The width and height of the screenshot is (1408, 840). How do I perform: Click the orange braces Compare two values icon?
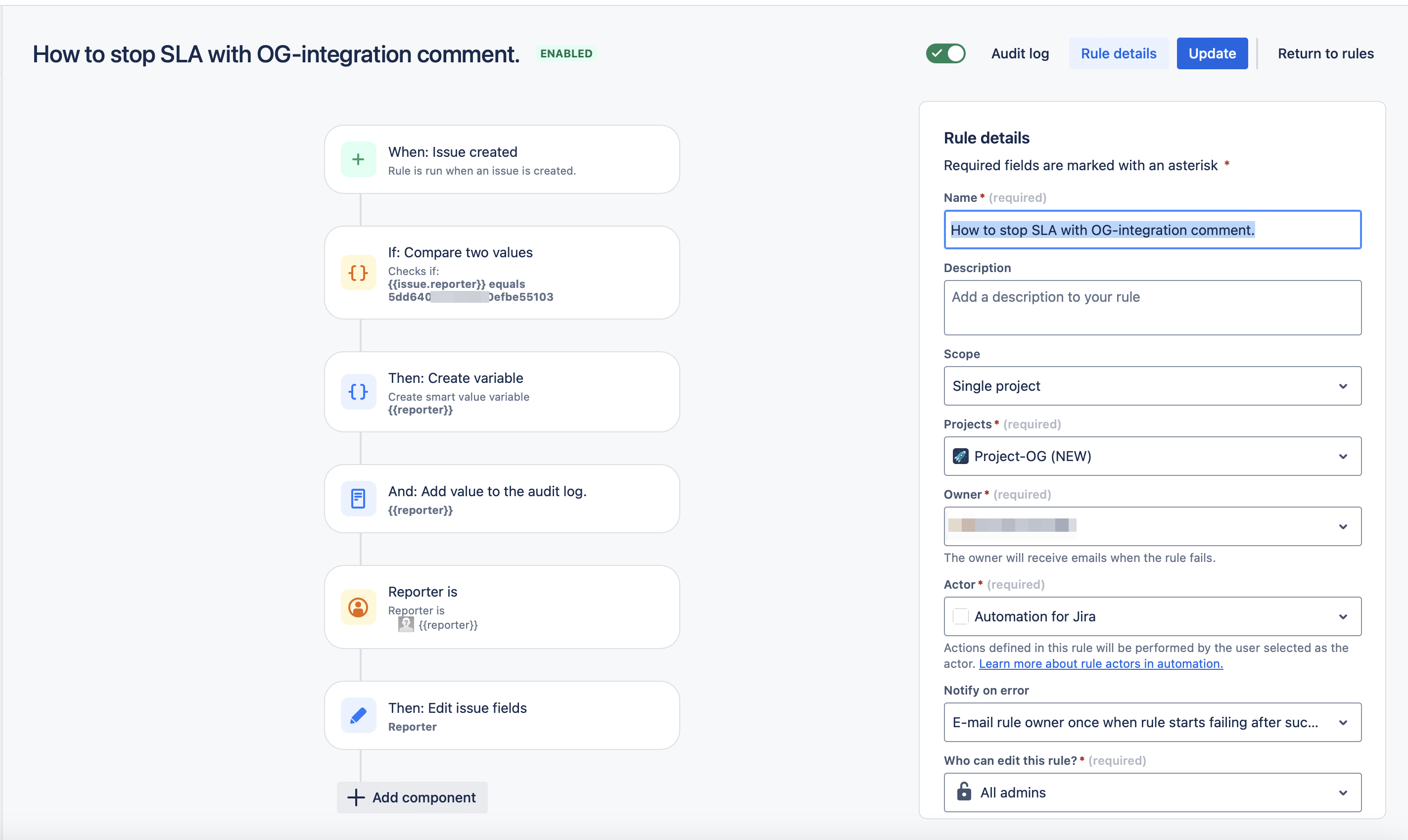(x=358, y=273)
